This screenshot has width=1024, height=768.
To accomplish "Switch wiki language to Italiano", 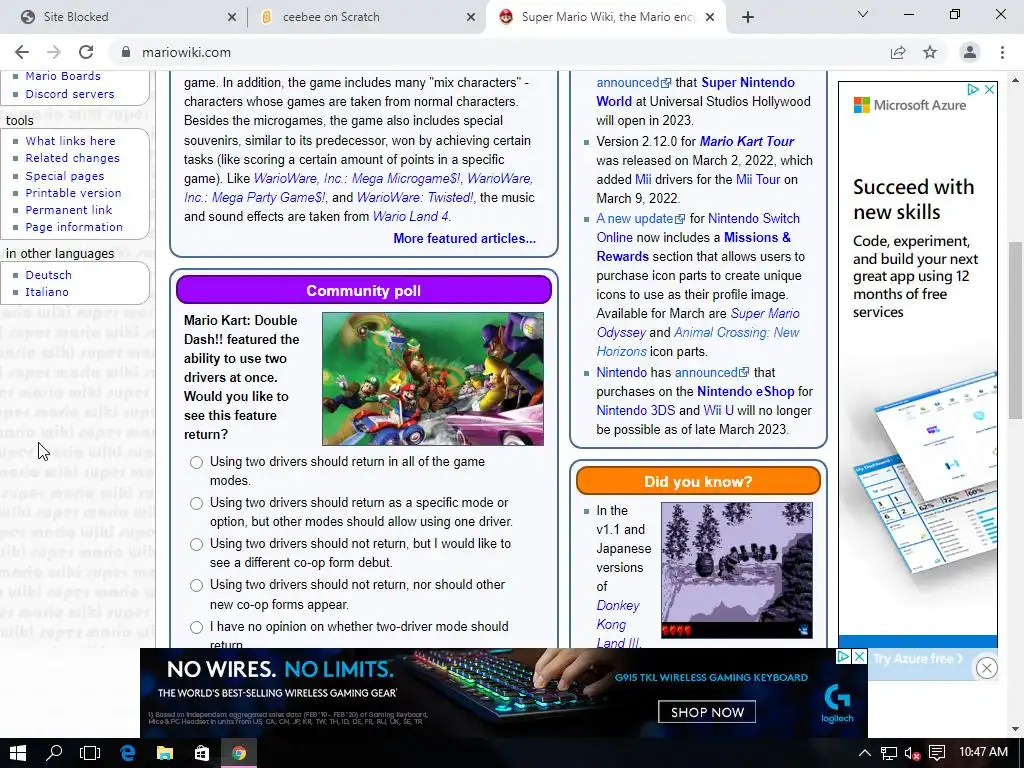I will [47, 293].
